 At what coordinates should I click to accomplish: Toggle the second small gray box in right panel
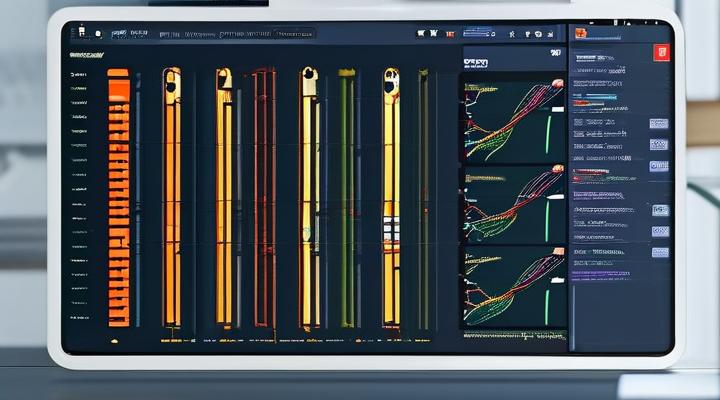[658, 145]
